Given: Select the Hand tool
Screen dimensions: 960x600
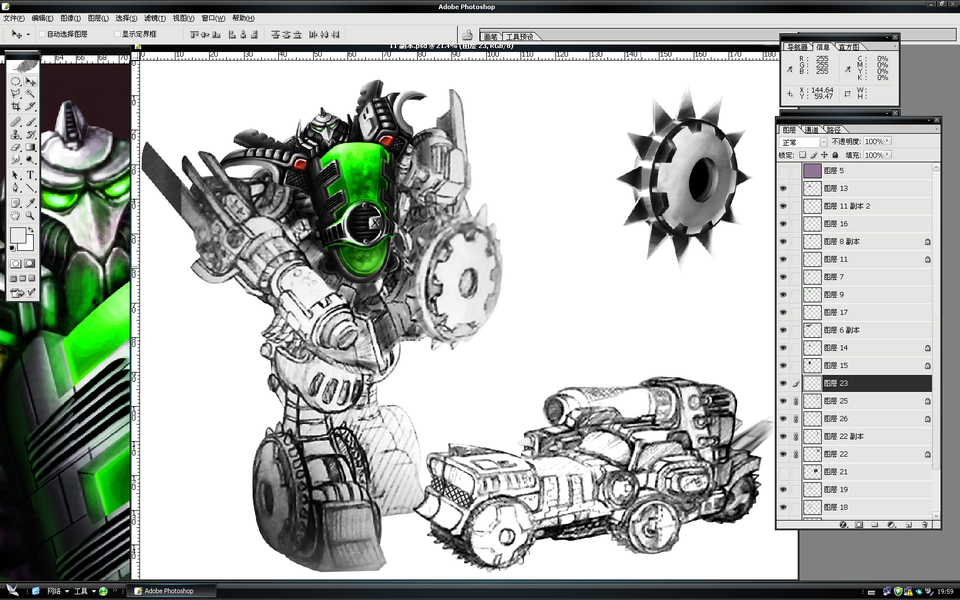Looking at the screenshot, I should [x=16, y=215].
